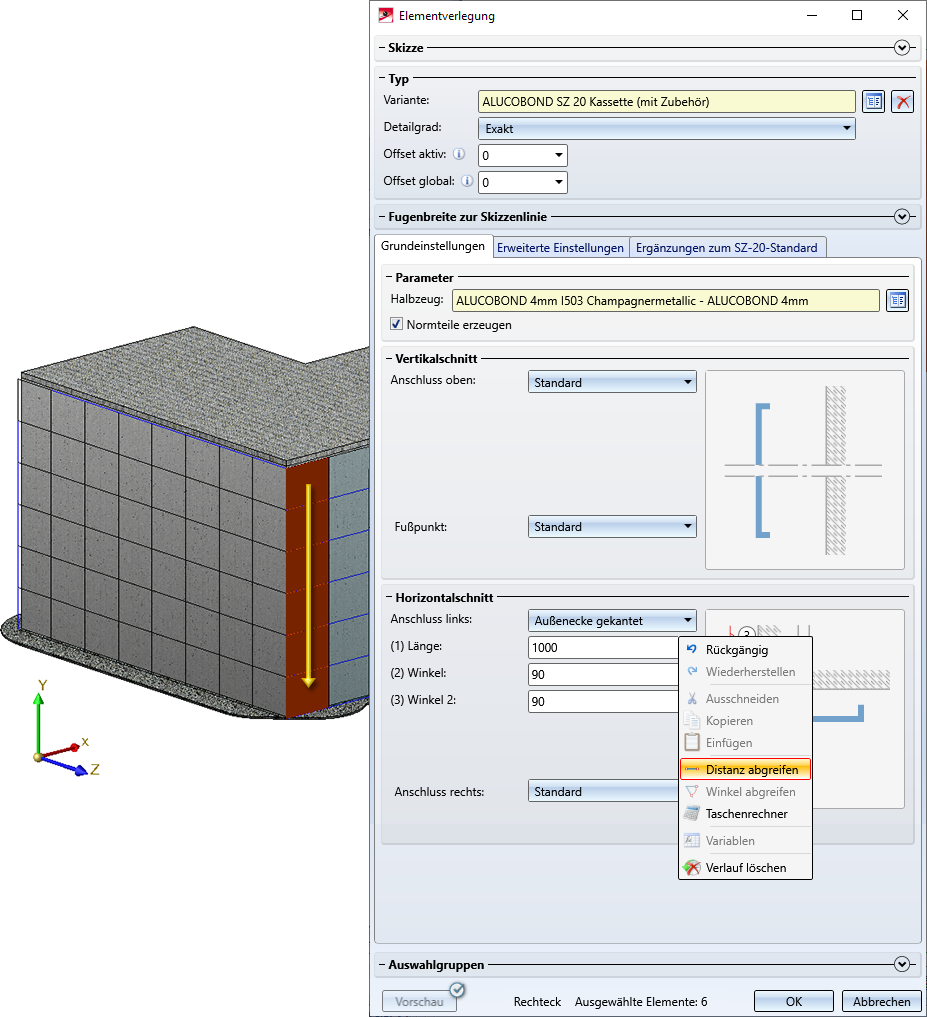
Task: Open Anschluss oben dropdown
Action: coord(612,382)
